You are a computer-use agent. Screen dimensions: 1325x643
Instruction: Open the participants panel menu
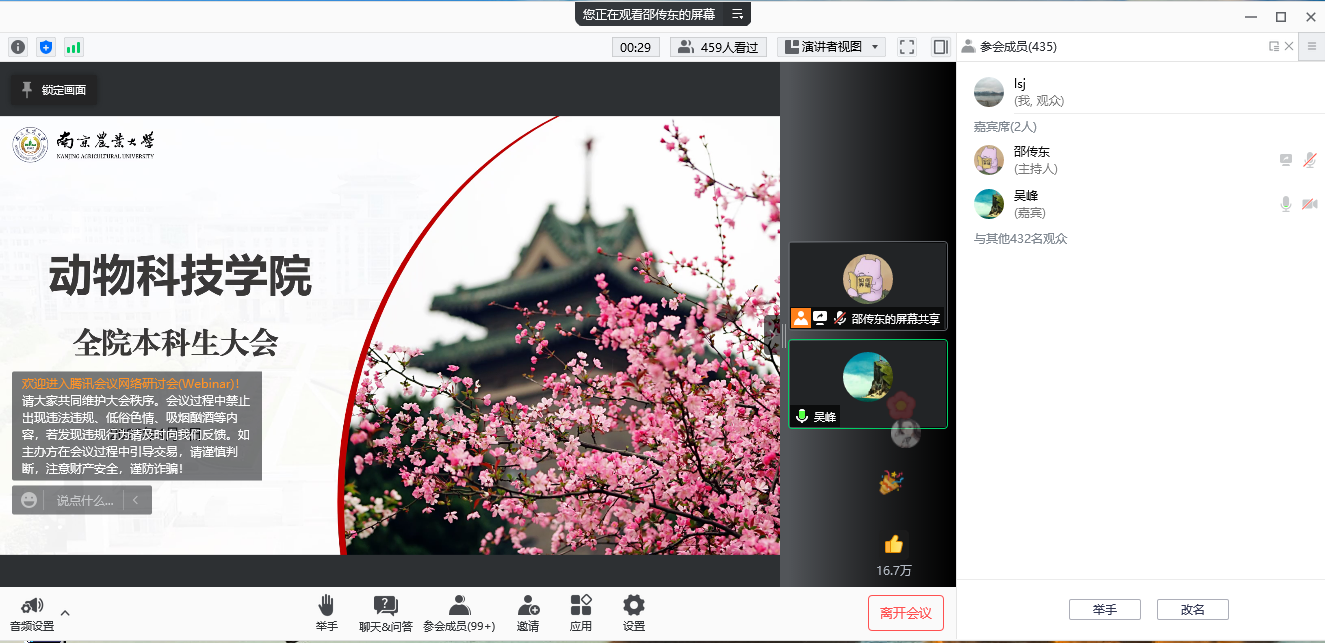(1312, 46)
